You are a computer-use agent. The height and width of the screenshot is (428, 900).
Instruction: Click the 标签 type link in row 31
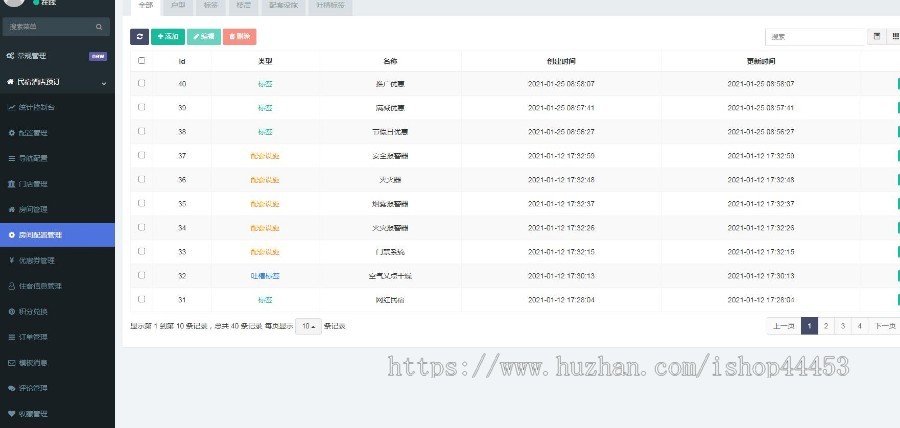click(265, 300)
